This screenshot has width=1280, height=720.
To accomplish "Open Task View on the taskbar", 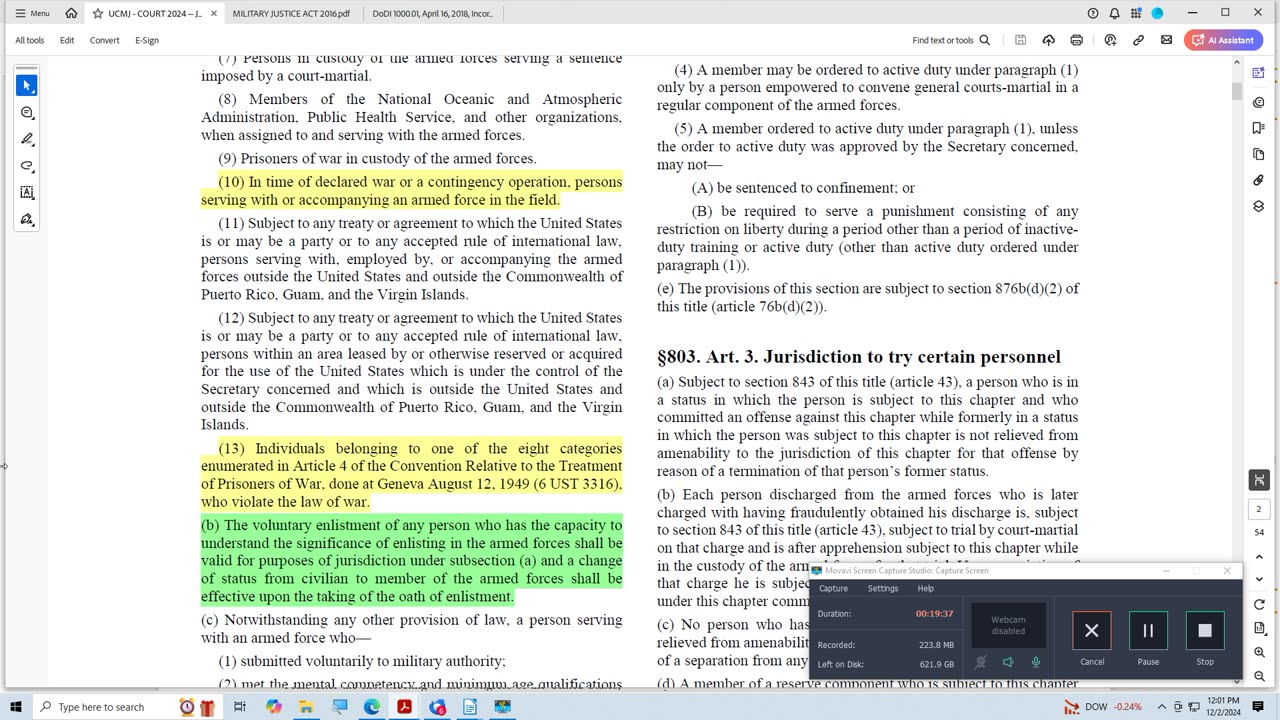I will click(x=240, y=707).
